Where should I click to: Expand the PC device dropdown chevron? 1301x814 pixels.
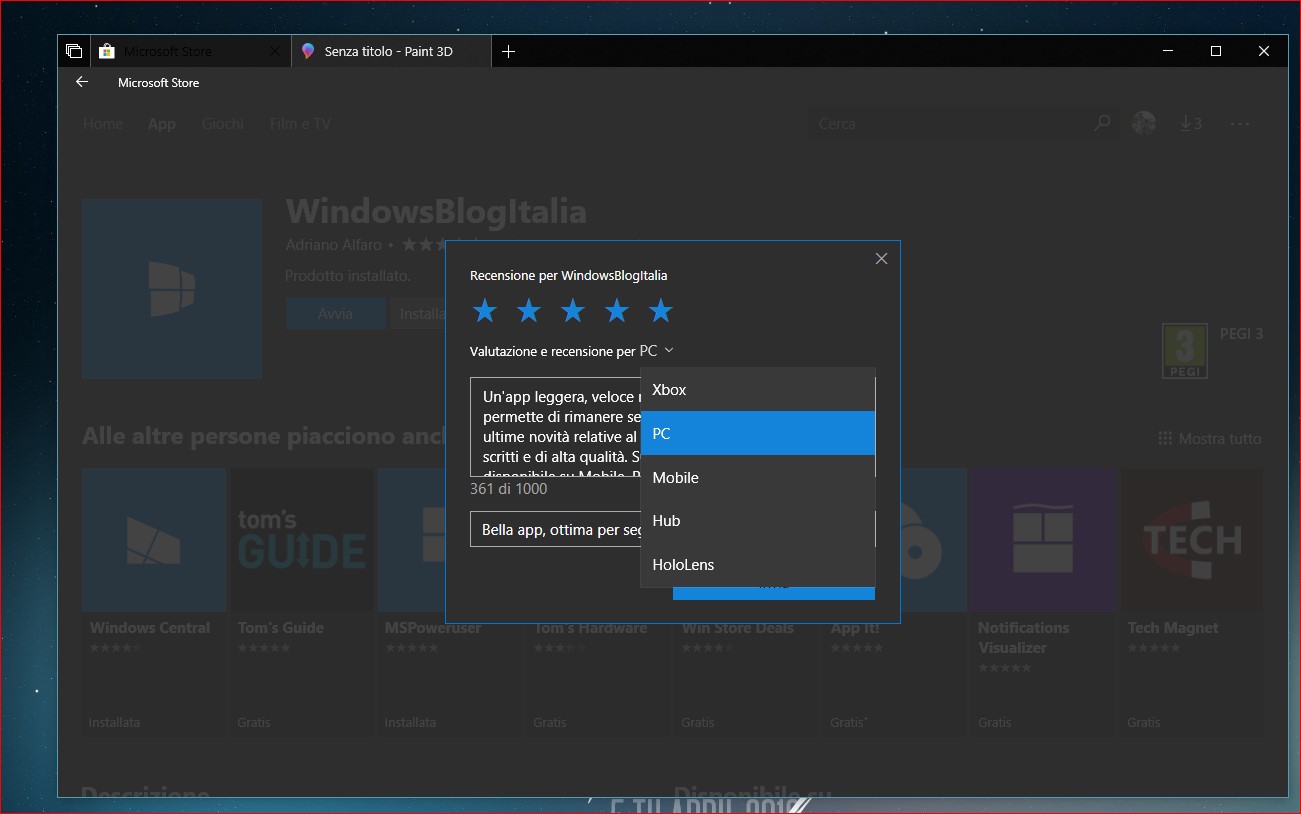pos(669,351)
